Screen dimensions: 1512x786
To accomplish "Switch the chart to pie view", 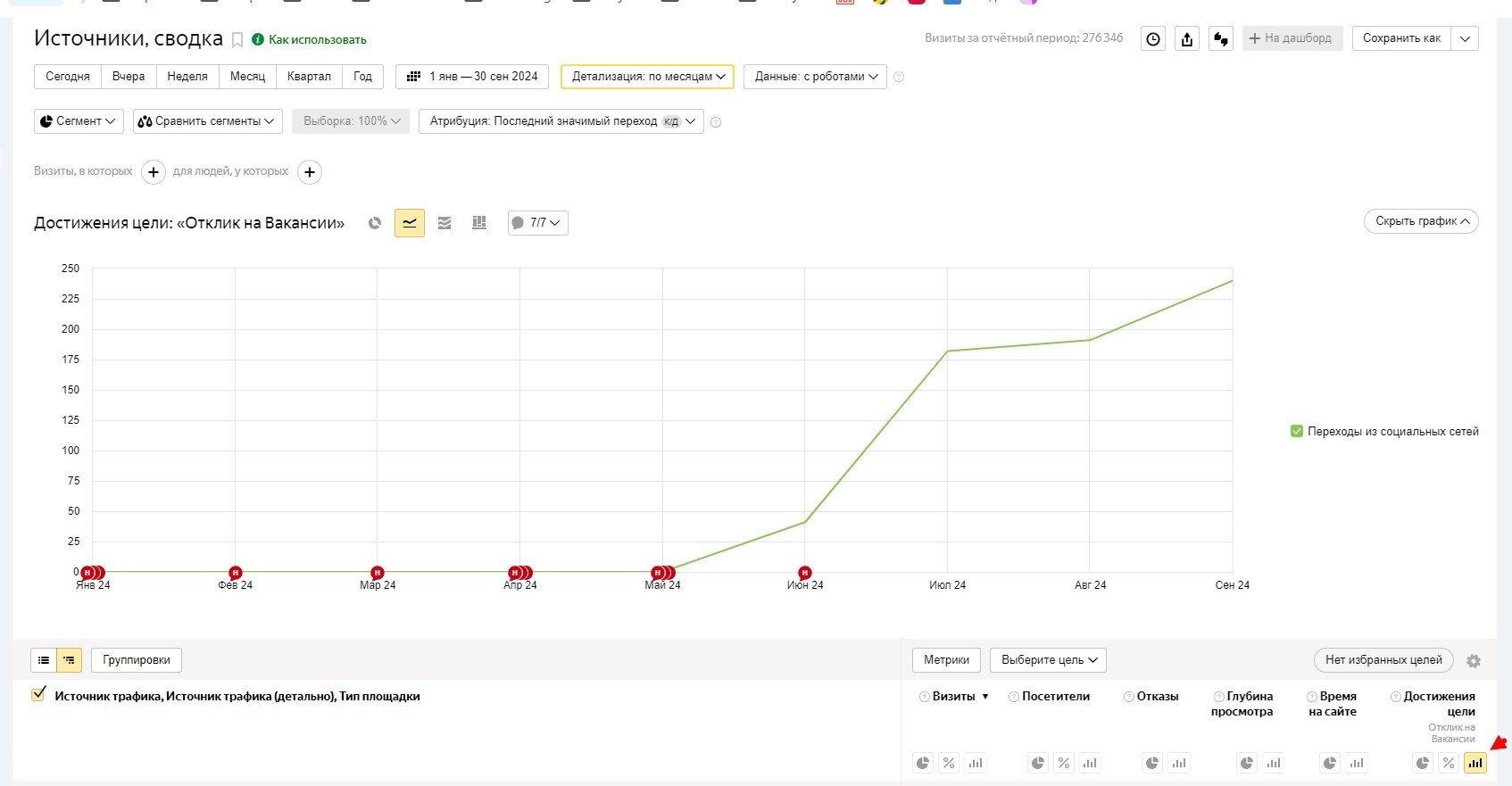I will (x=375, y=223).
